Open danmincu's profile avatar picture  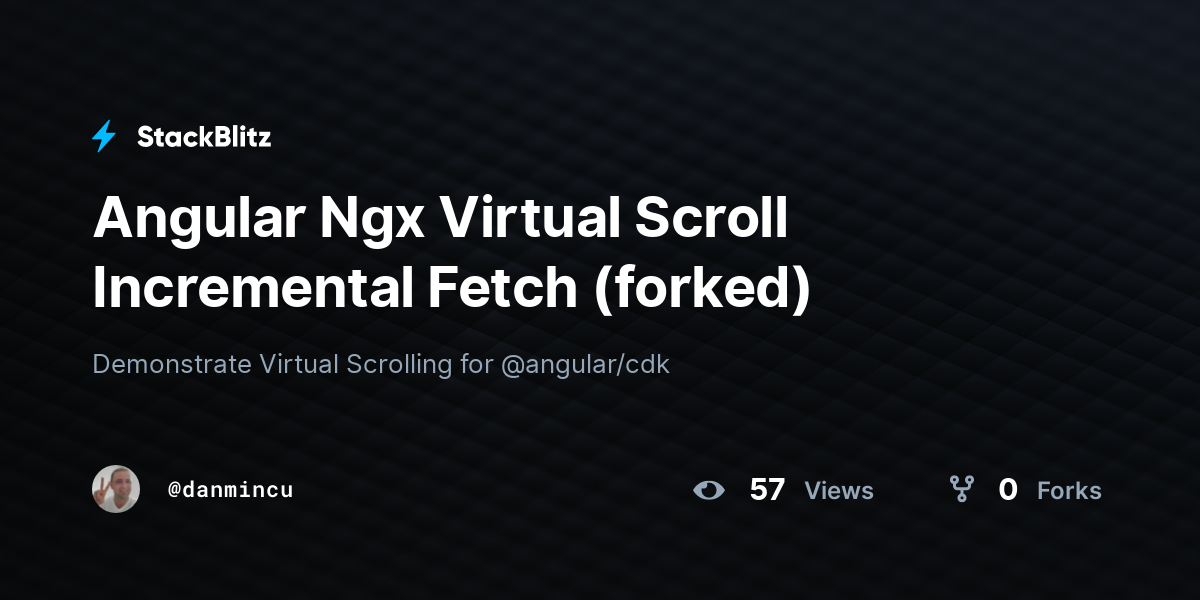click(116, 489)
